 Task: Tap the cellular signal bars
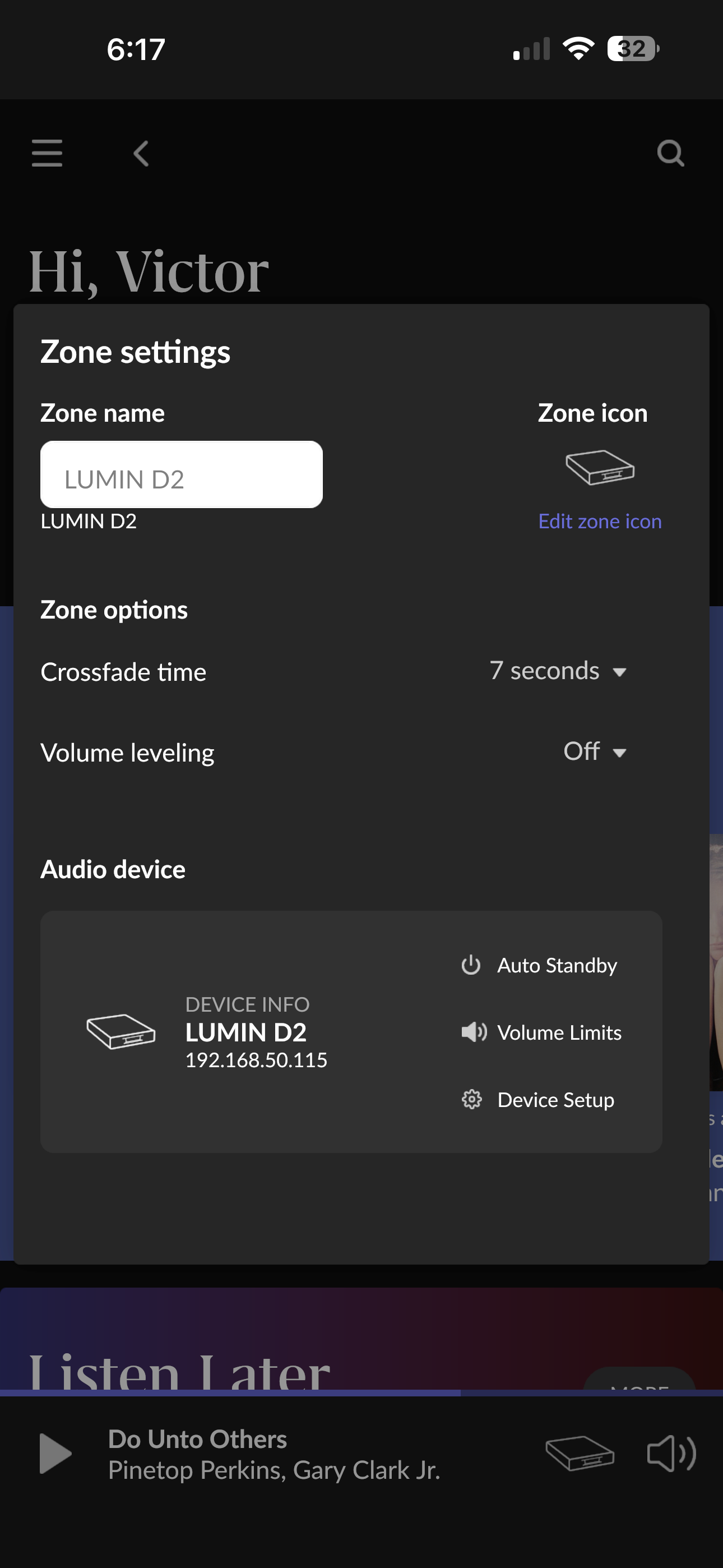click(531, 49)
